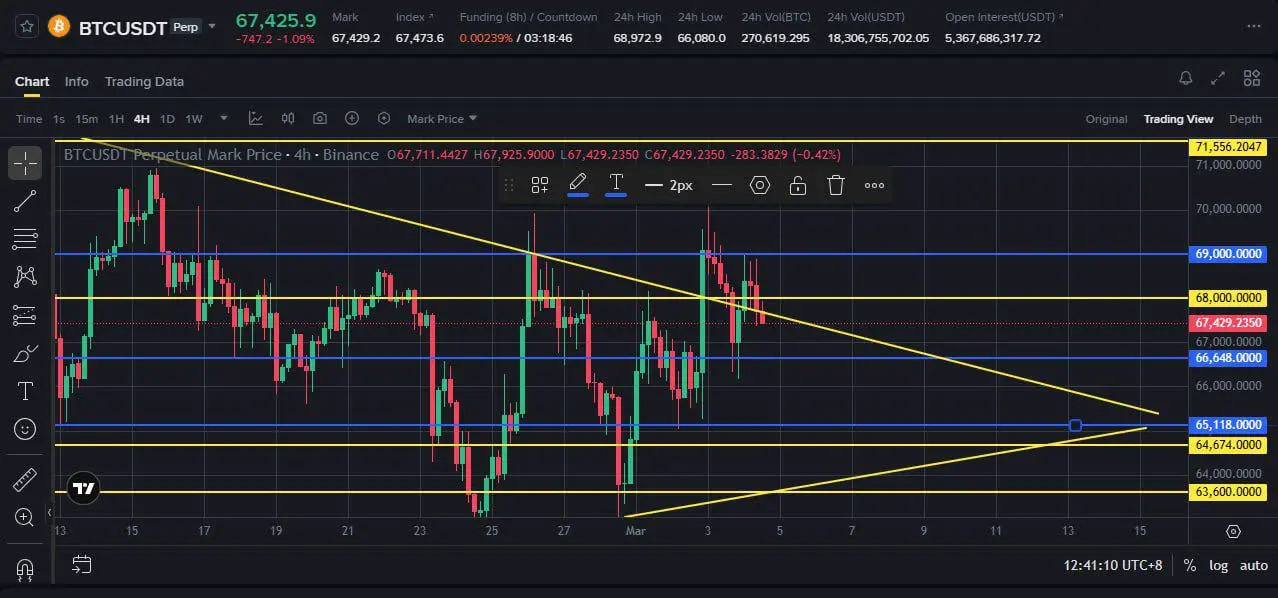Change text color with T icon
This screenshot has height=598, width=1278.
(x=616, y=184)
